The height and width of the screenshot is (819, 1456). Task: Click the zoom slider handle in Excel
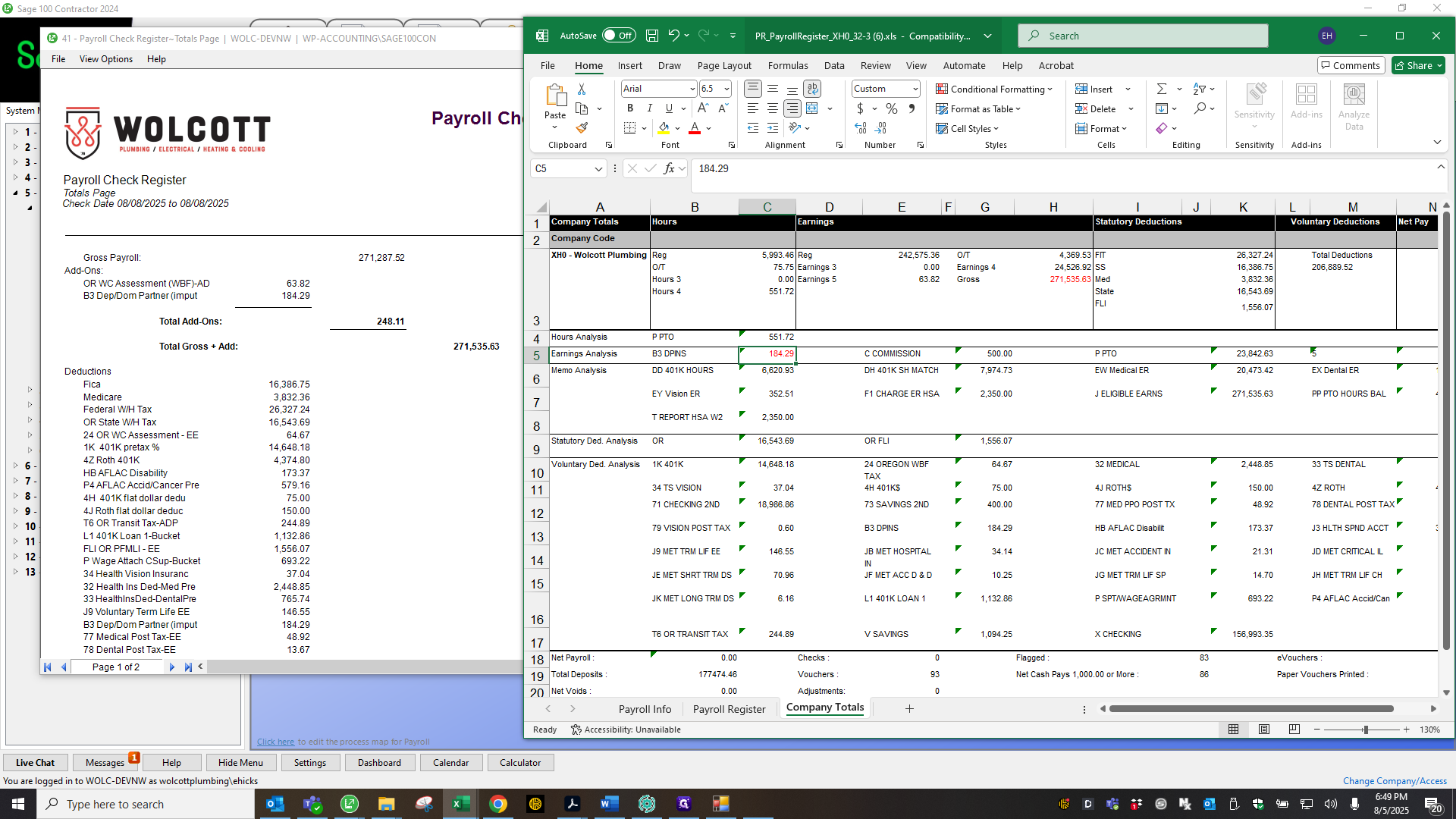(x=1365, y=730)
